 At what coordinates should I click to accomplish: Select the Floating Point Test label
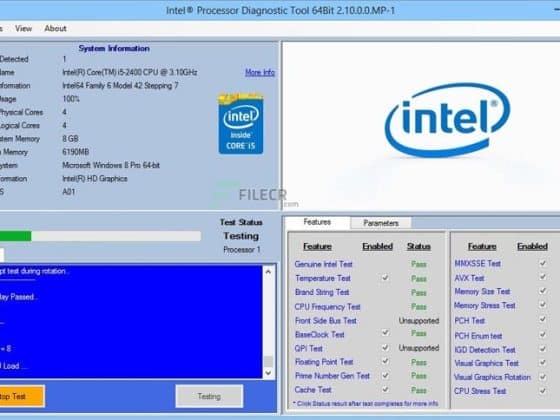324,362
